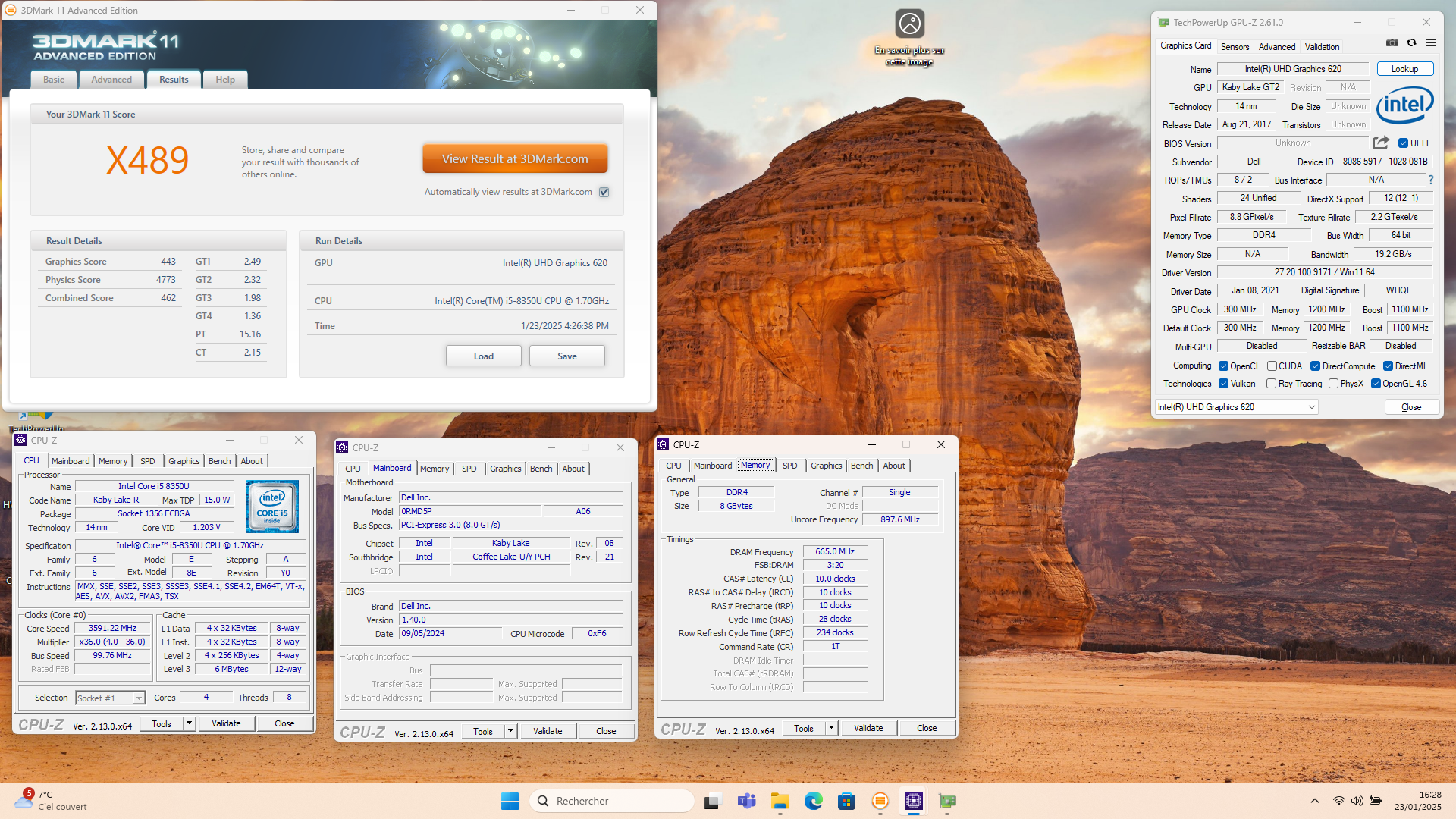
Task: Open File Explorer from the taskbar
Action: coord(780,801)
